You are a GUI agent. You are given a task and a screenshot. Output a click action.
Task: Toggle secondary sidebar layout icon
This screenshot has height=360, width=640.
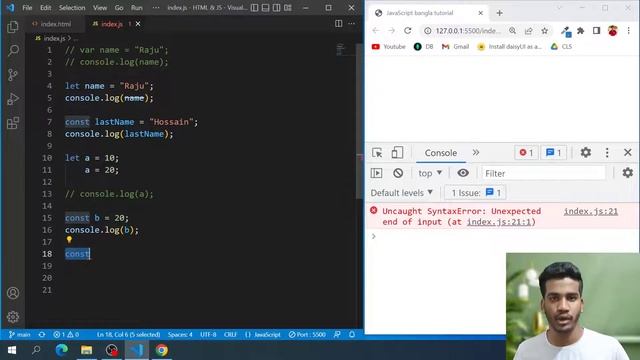pyautogui.click(x=276, y=8)
